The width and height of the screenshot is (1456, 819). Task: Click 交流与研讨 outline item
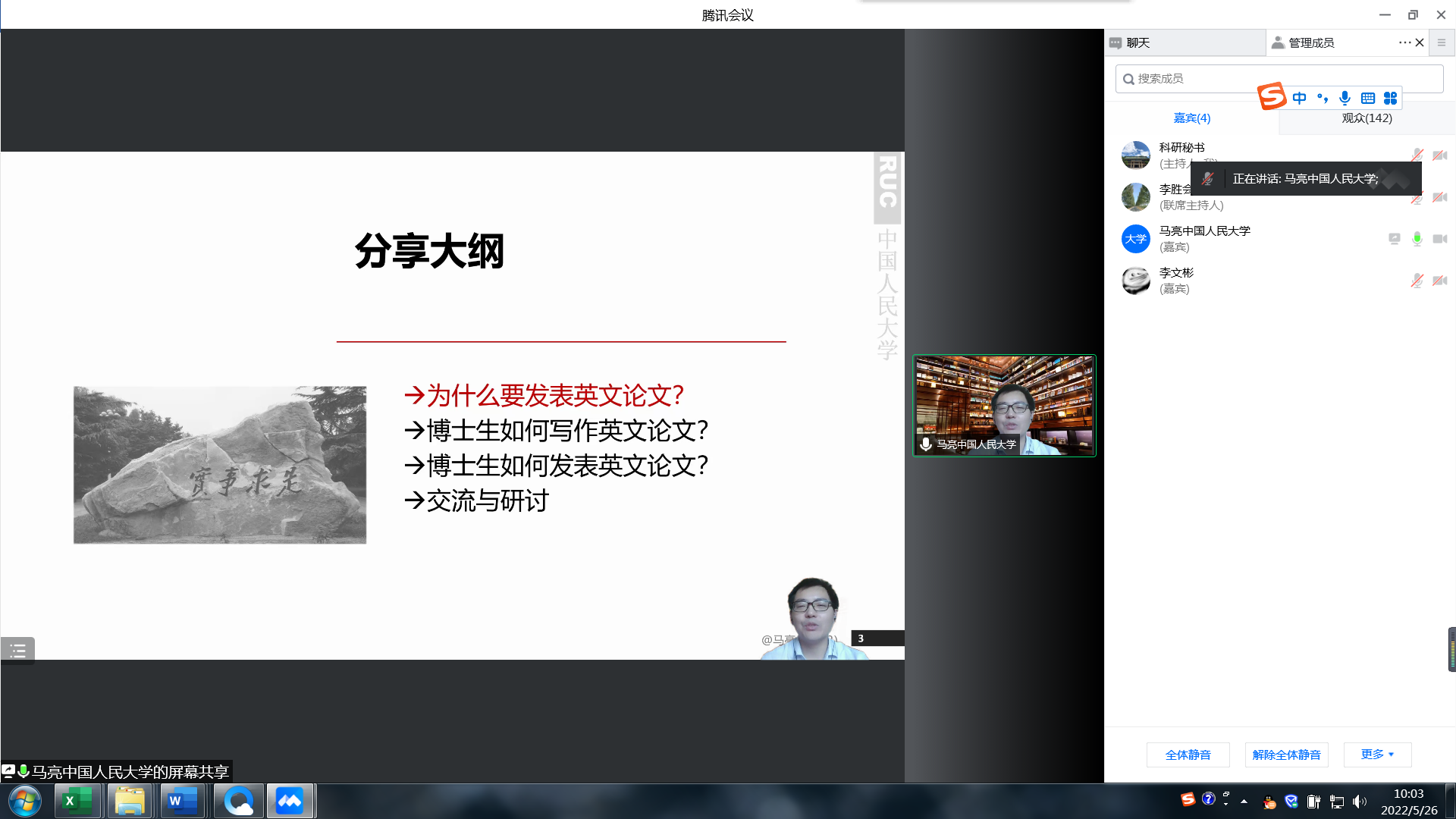click(x=477, y=500)
